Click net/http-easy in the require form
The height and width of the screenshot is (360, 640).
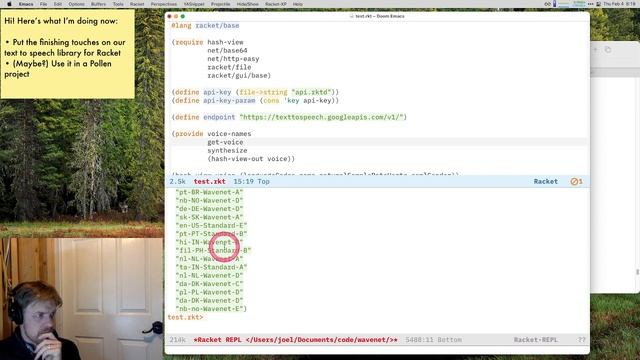(233, 59)
